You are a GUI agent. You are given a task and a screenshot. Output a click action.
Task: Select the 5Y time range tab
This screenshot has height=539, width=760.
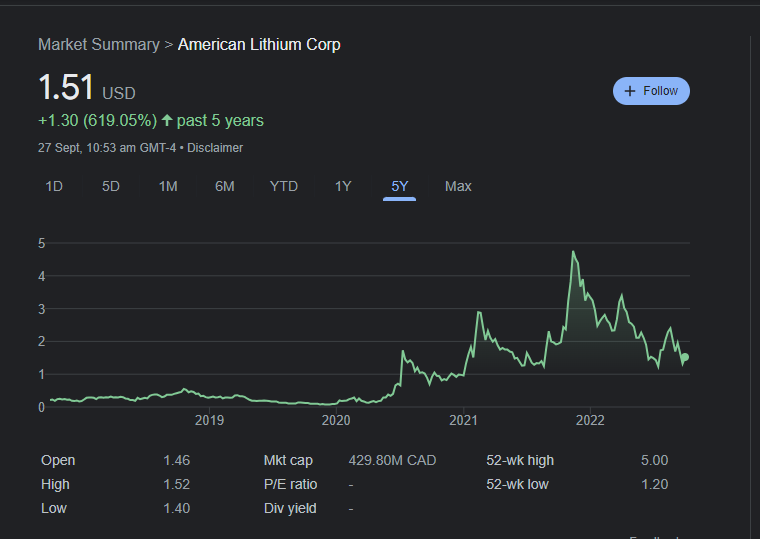click(x=399, y=187)
